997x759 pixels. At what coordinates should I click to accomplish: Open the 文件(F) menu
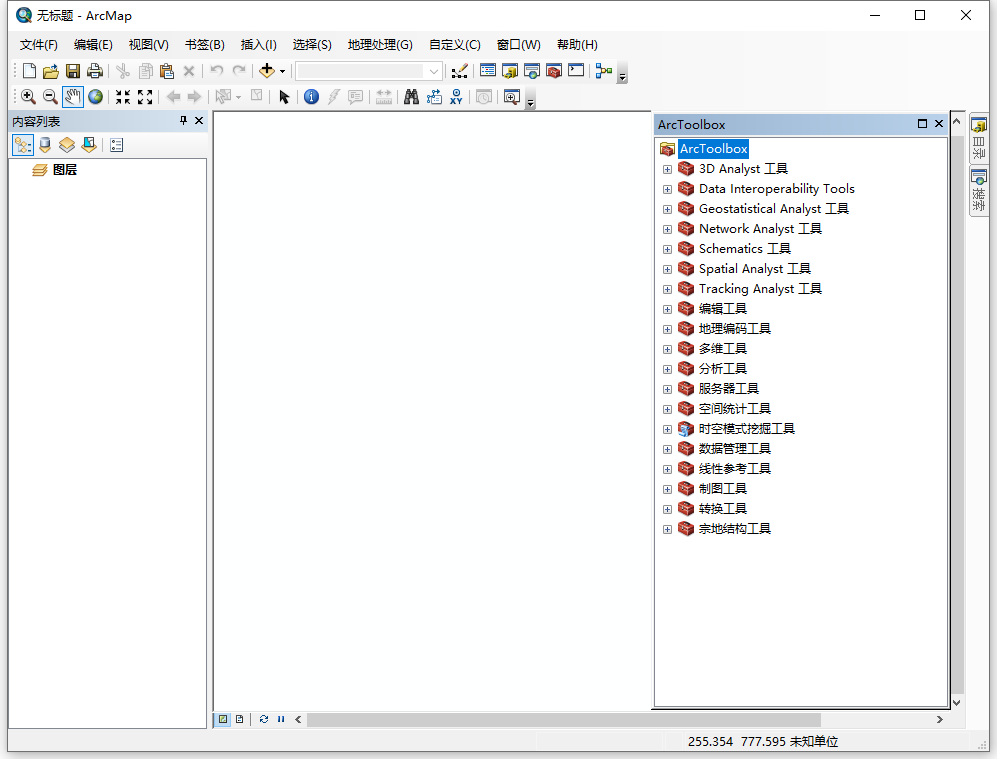click(39, 44)
